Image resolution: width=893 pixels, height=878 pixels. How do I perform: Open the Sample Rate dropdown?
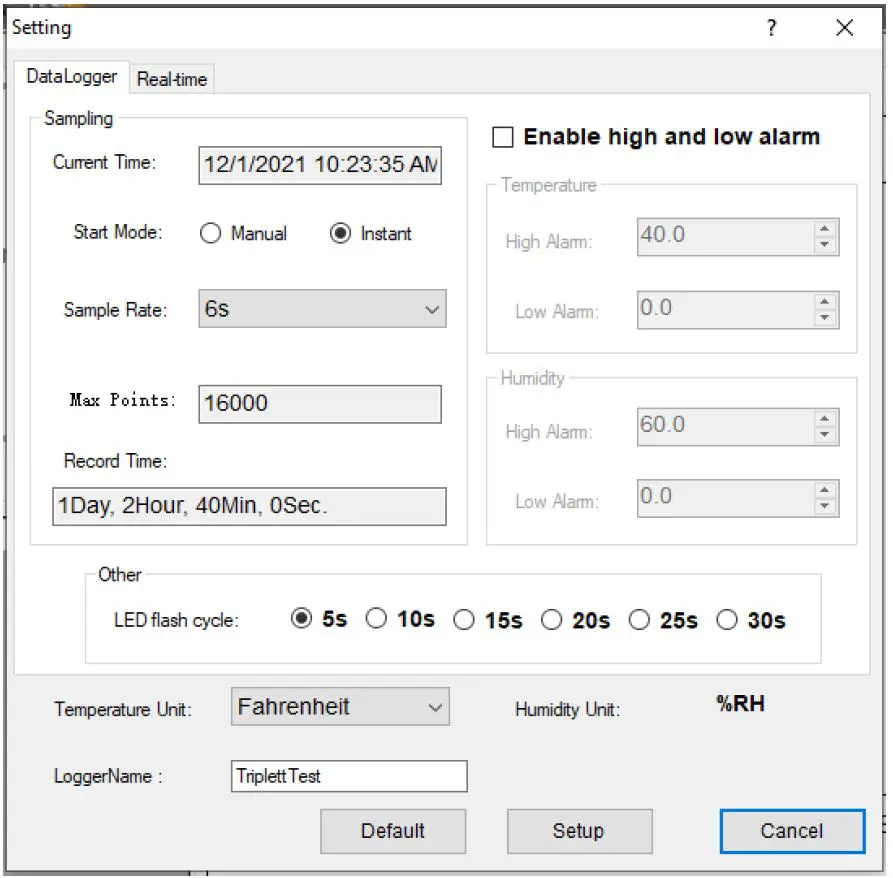tap(322, 309)
